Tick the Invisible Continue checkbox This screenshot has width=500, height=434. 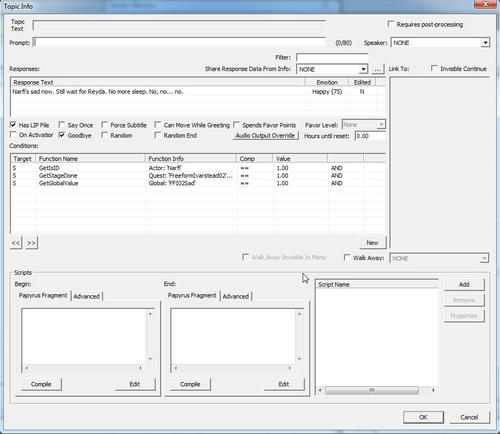pos(434,68)
